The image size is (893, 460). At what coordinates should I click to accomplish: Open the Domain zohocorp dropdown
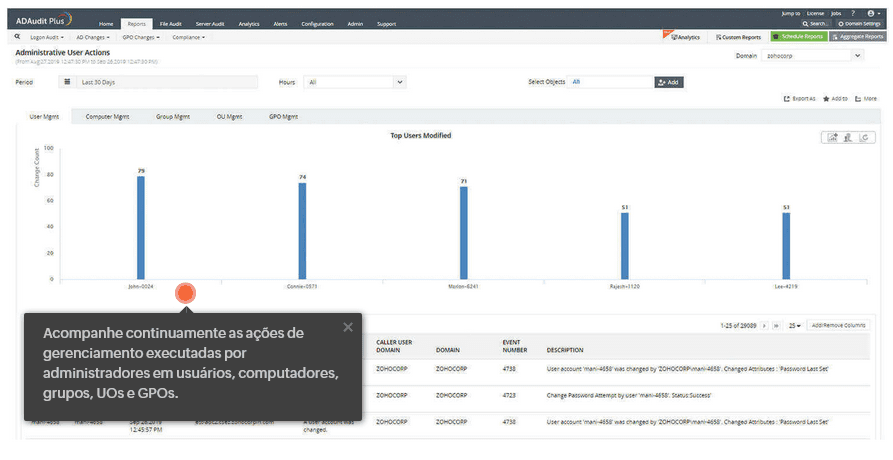(x=812, y=56)
